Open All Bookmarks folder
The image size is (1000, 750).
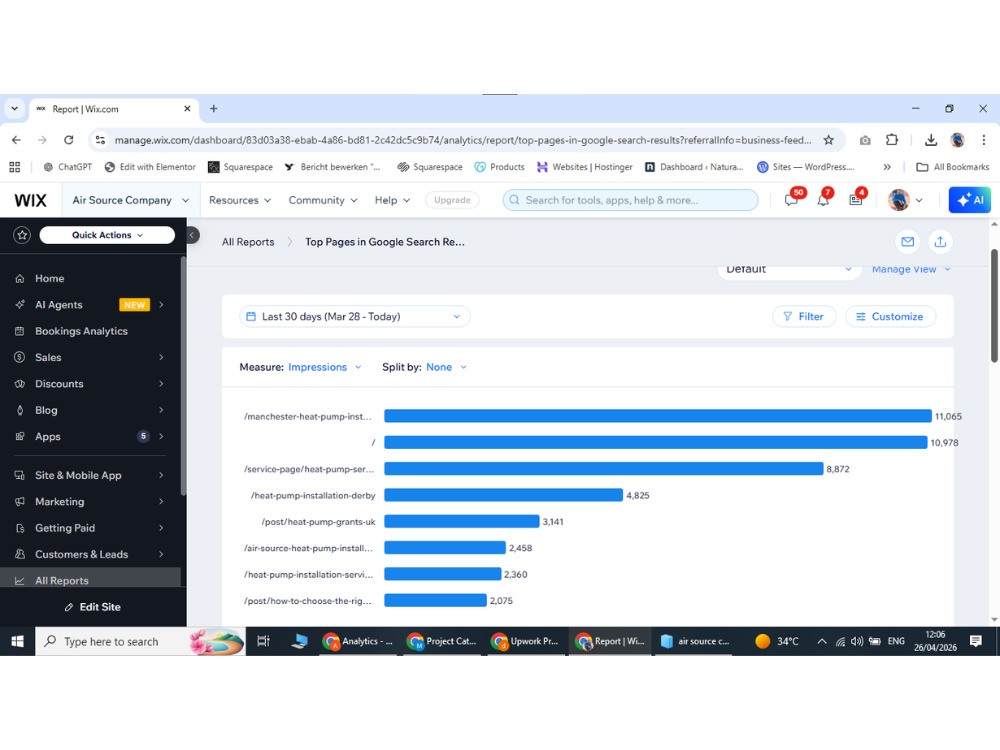click(953, 167)
